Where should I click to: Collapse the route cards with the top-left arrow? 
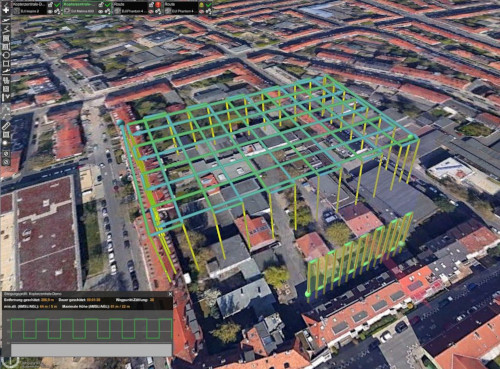click(6, 4)
